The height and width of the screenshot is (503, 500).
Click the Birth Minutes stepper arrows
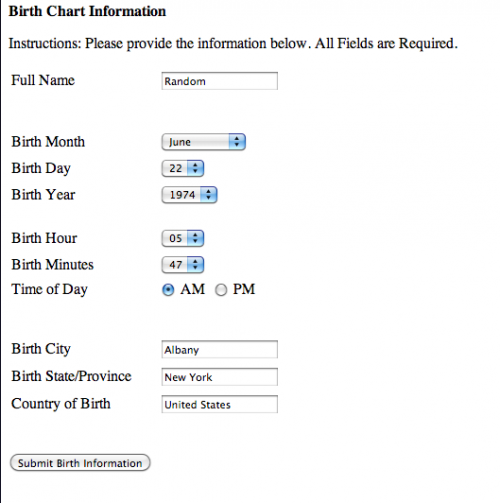coord(195,265)
